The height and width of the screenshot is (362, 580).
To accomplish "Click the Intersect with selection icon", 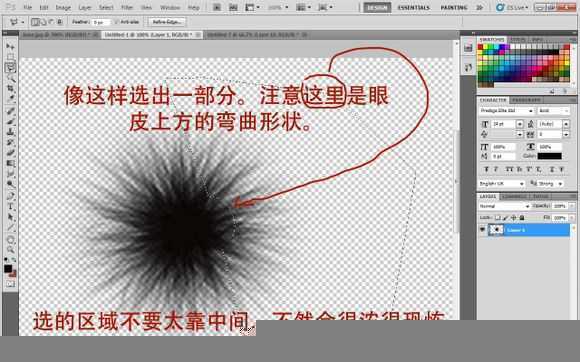I will (x=60, y=22).
